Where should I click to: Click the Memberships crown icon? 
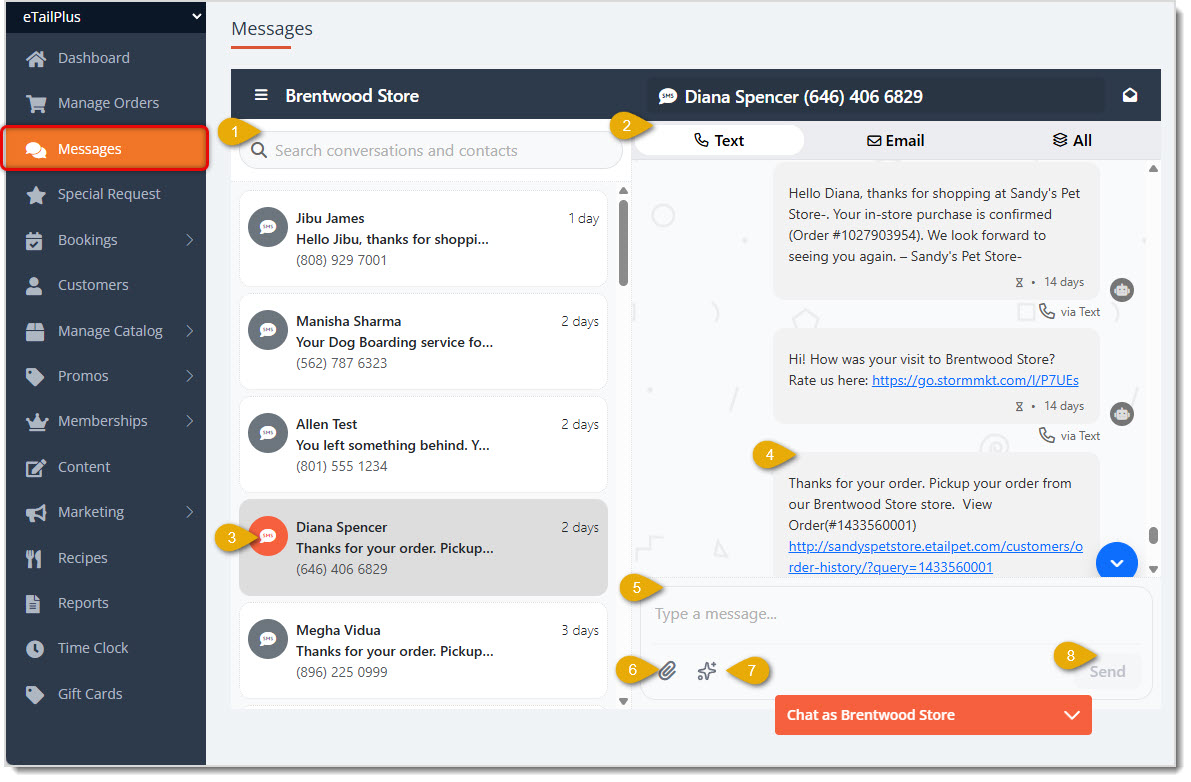point(36,421)
